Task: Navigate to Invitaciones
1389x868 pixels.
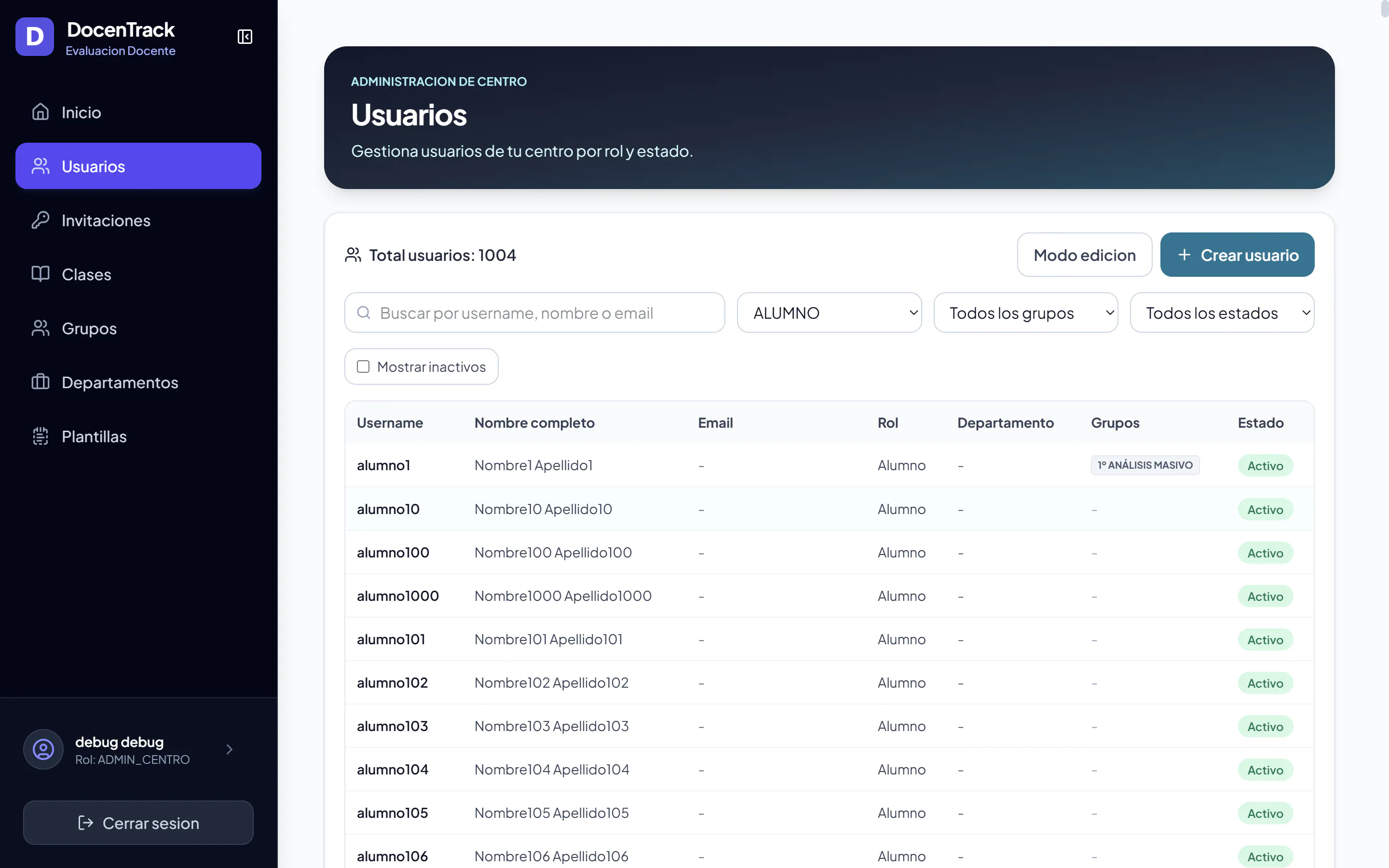Action: [138, 220]
